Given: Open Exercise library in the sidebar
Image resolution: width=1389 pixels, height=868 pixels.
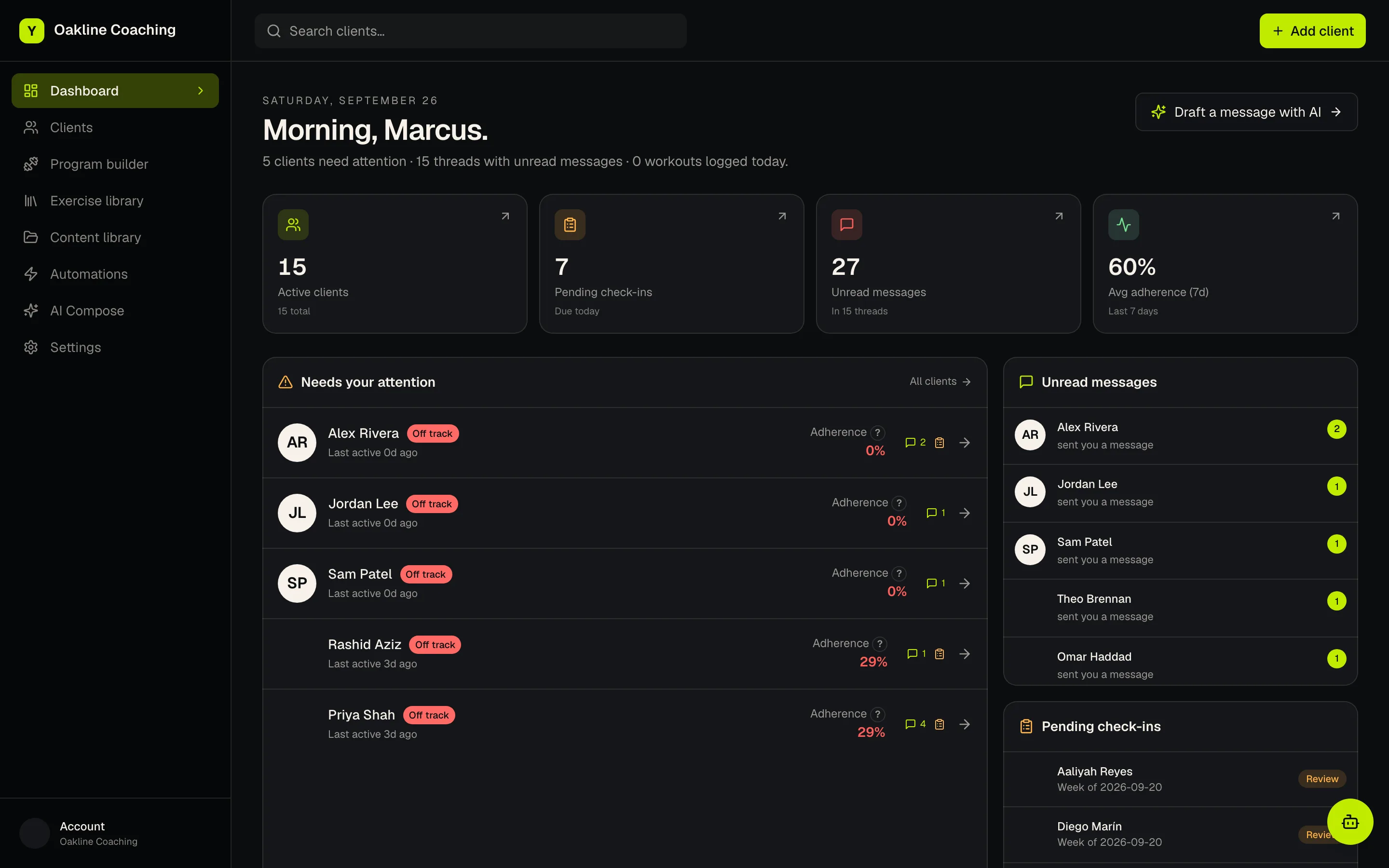Looking at the screenshot, I should (115, 201).
